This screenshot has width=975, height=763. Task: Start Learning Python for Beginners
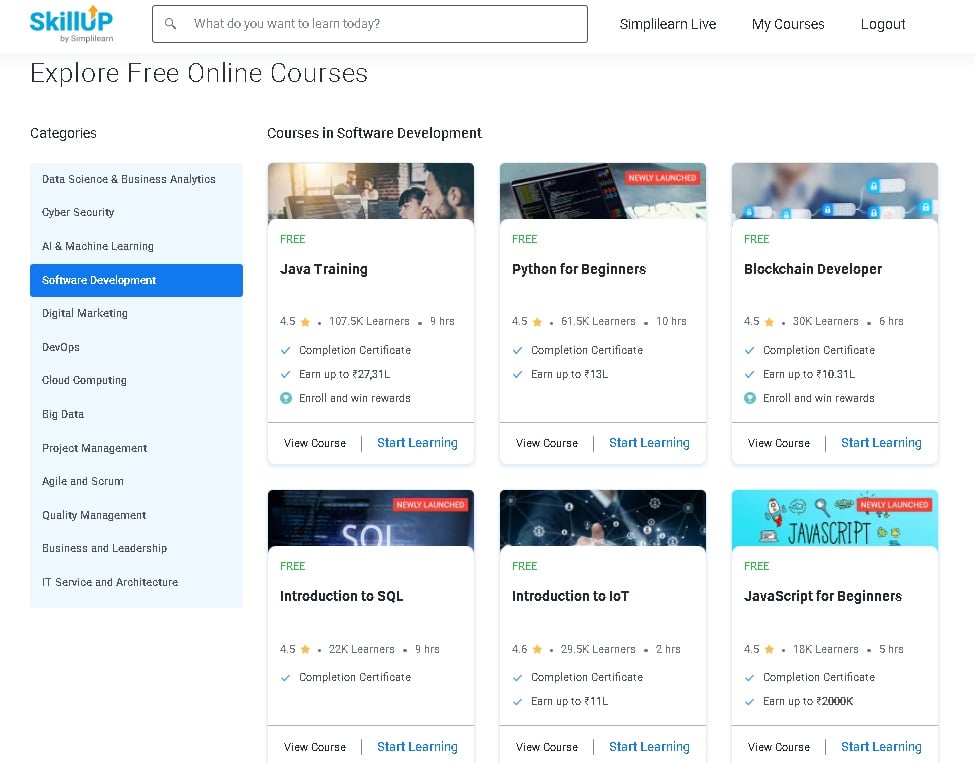pos(649,443)
